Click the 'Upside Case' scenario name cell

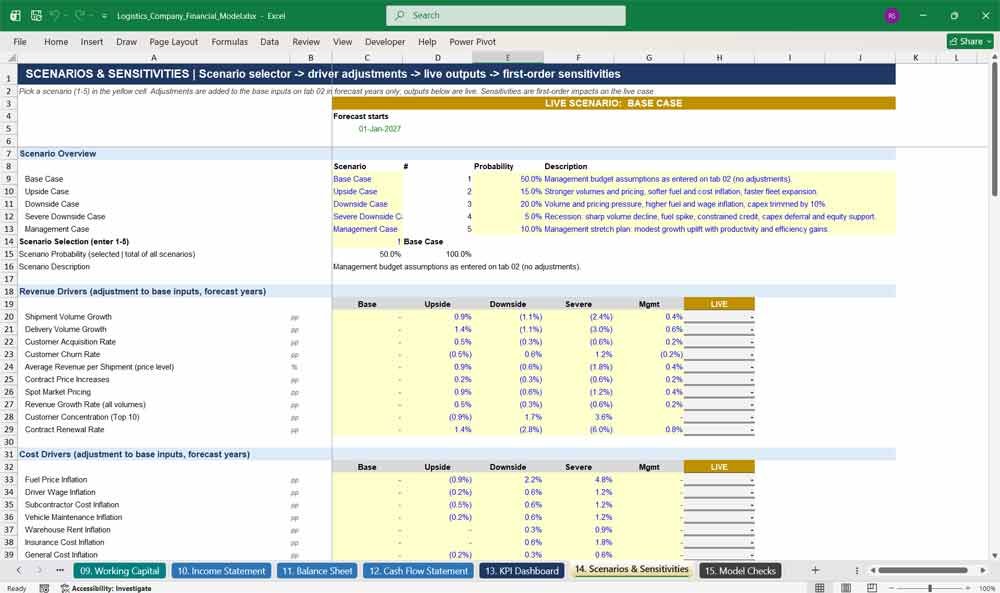pyautogui.click(x=367, y=191)
